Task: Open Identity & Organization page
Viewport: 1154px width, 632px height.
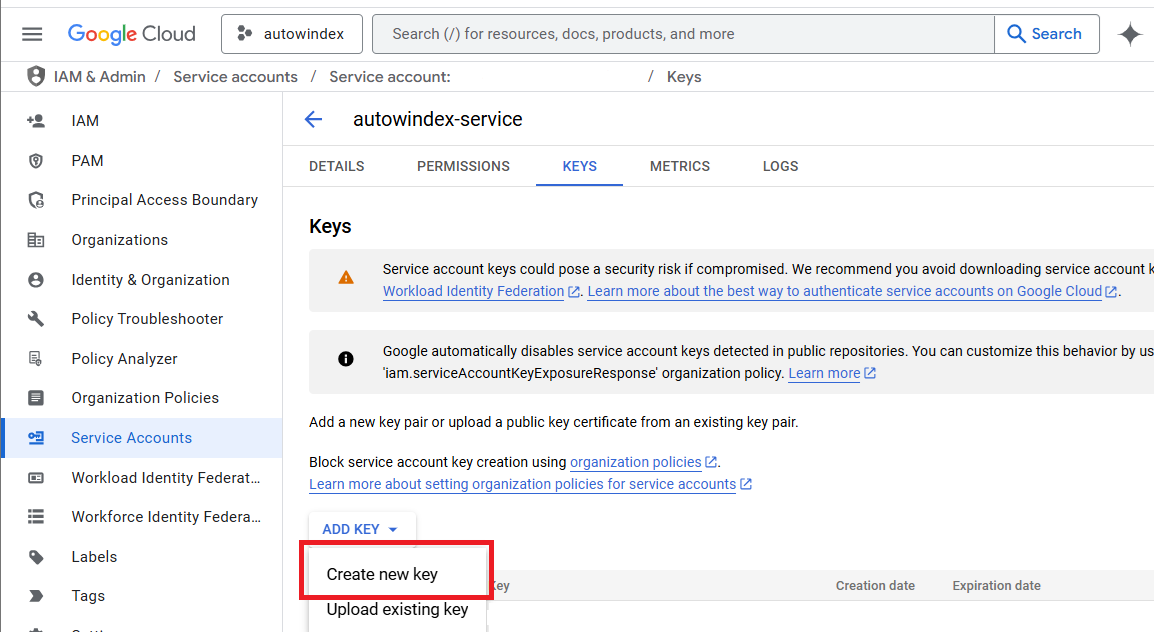Action: (150, 280)
